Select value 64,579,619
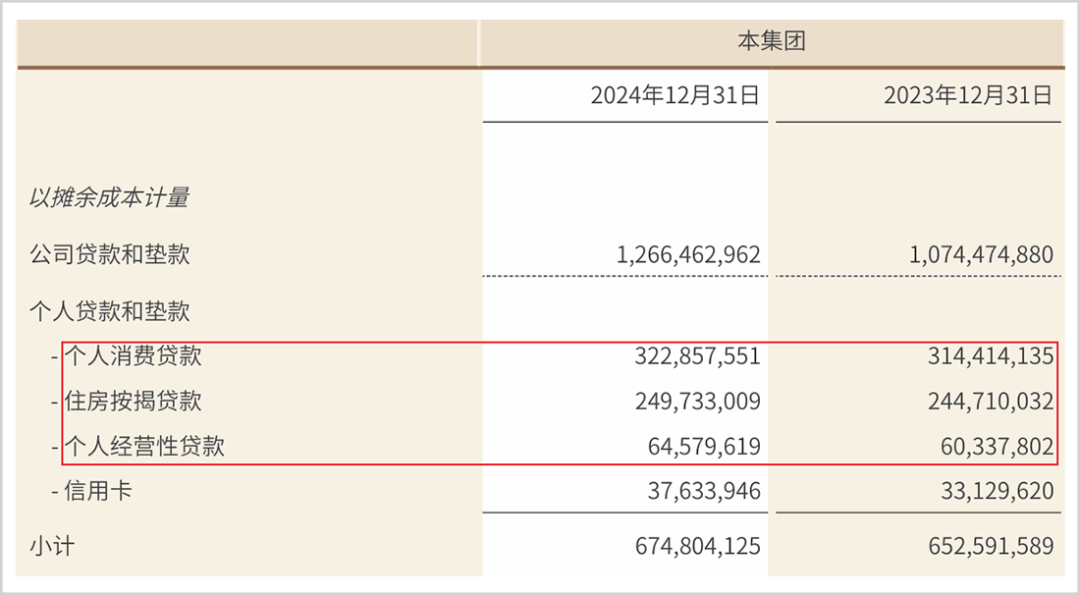This screenshot has width=1080, height=595. (704, 446)
